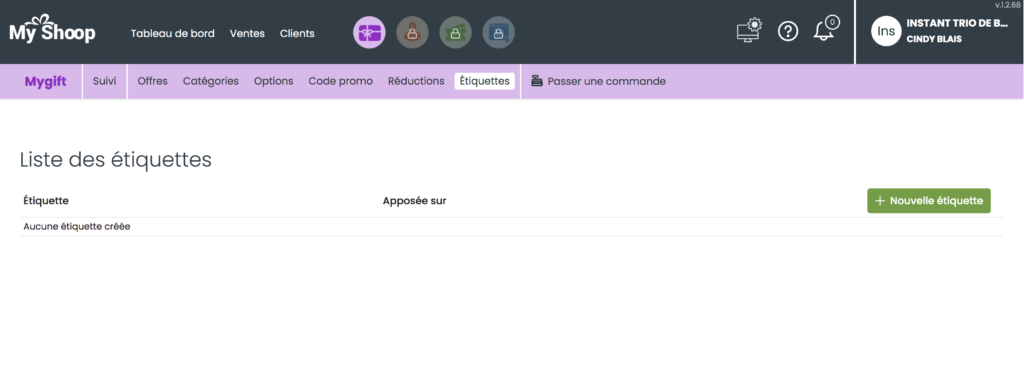Click the Ins account avatar
The width and height of the screenshot is (1024, 375).
point(886,31)
